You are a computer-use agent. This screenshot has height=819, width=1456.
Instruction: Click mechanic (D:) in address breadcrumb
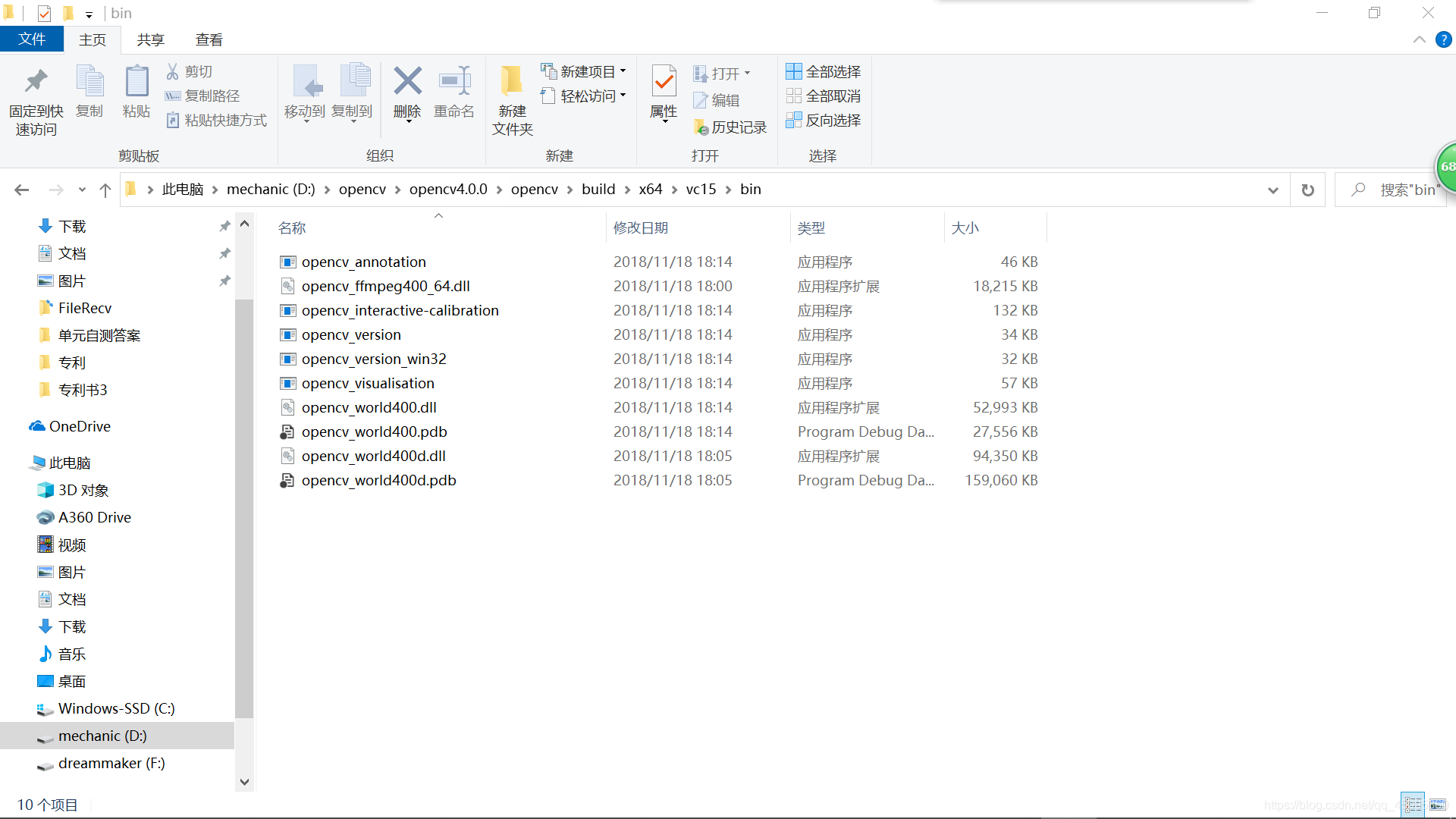point(271,190)
